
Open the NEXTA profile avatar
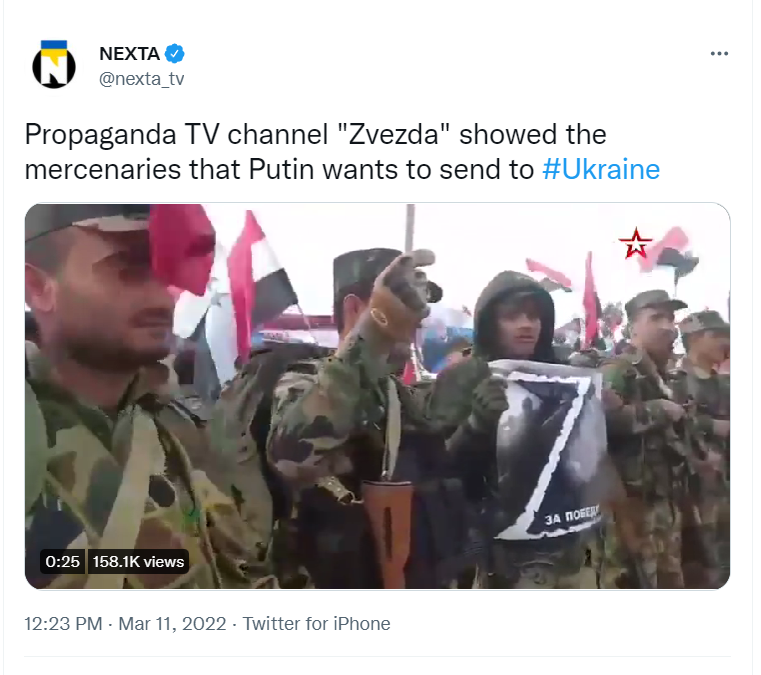[54, 65]
